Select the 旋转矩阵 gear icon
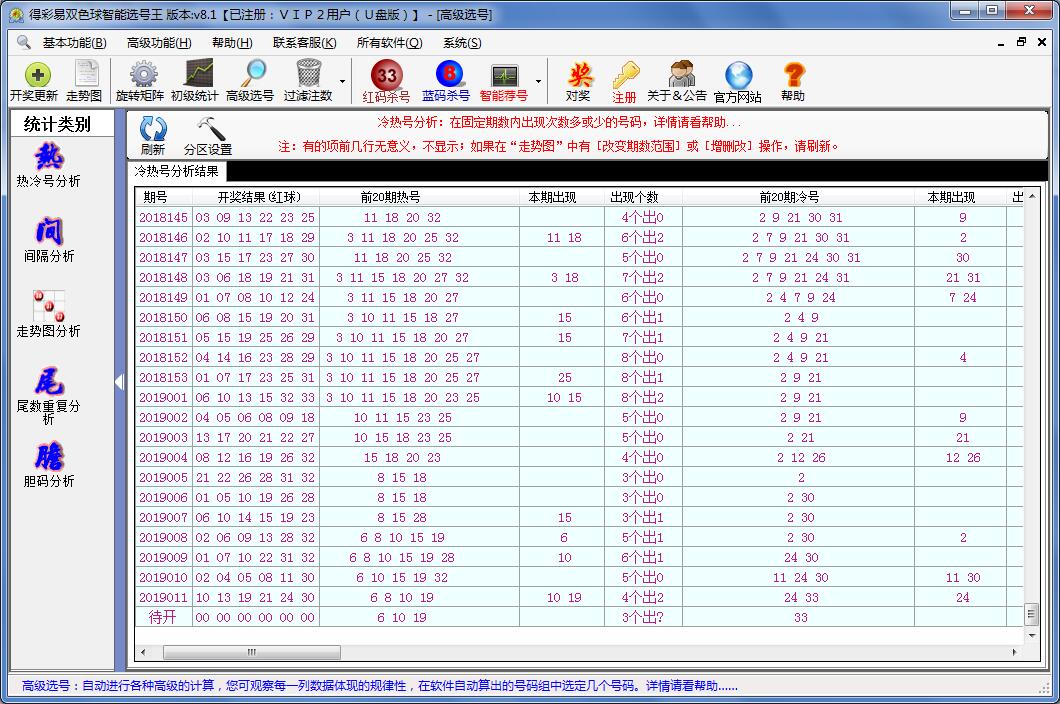The width and height of the screenshot is (1060, 704). [x=141, y=80]
